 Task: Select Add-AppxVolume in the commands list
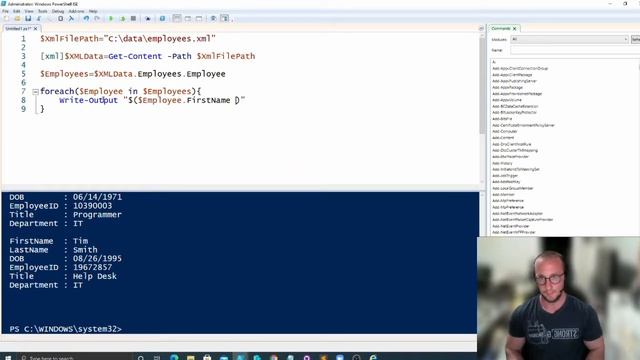pyautogui.click(x=507, y=100)
